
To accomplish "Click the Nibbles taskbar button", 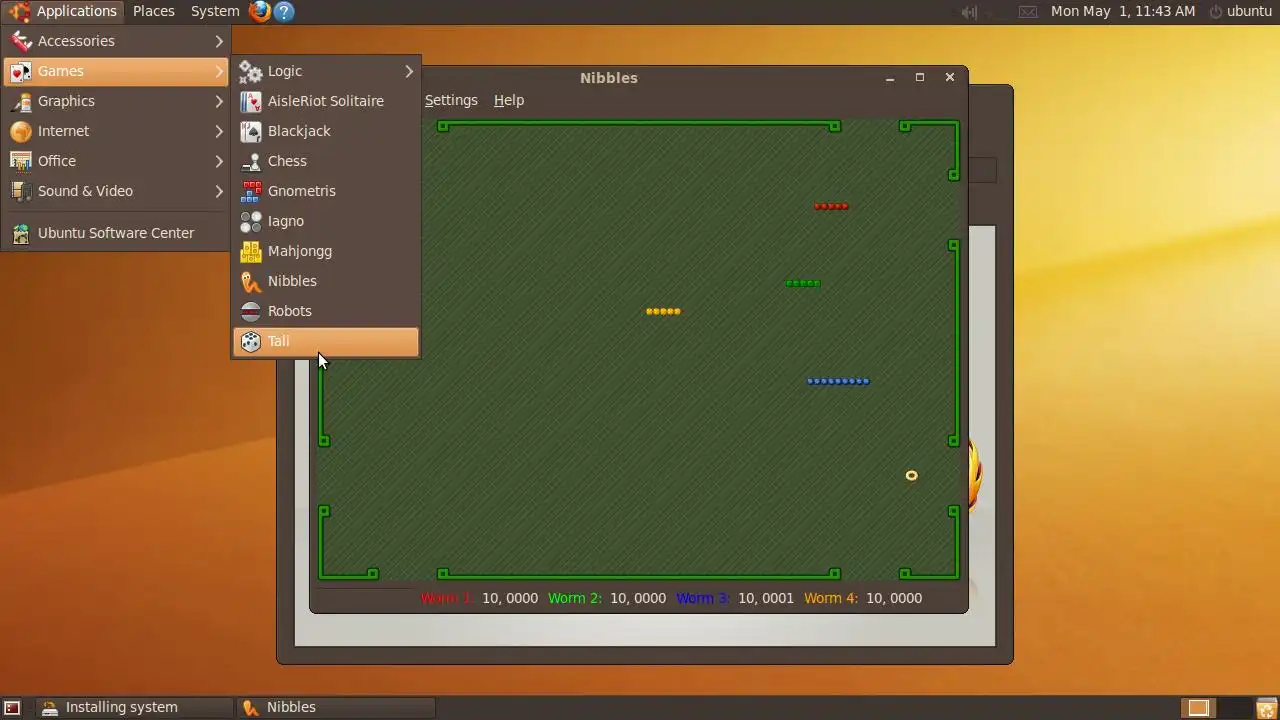I will point(336,707).
